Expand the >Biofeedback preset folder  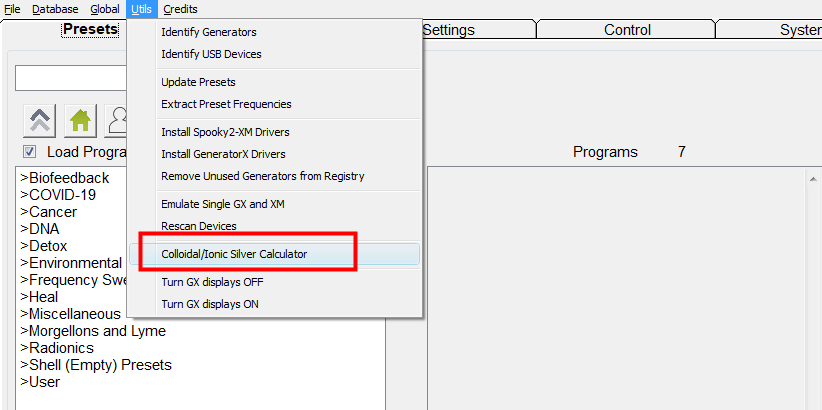point(64,178)
